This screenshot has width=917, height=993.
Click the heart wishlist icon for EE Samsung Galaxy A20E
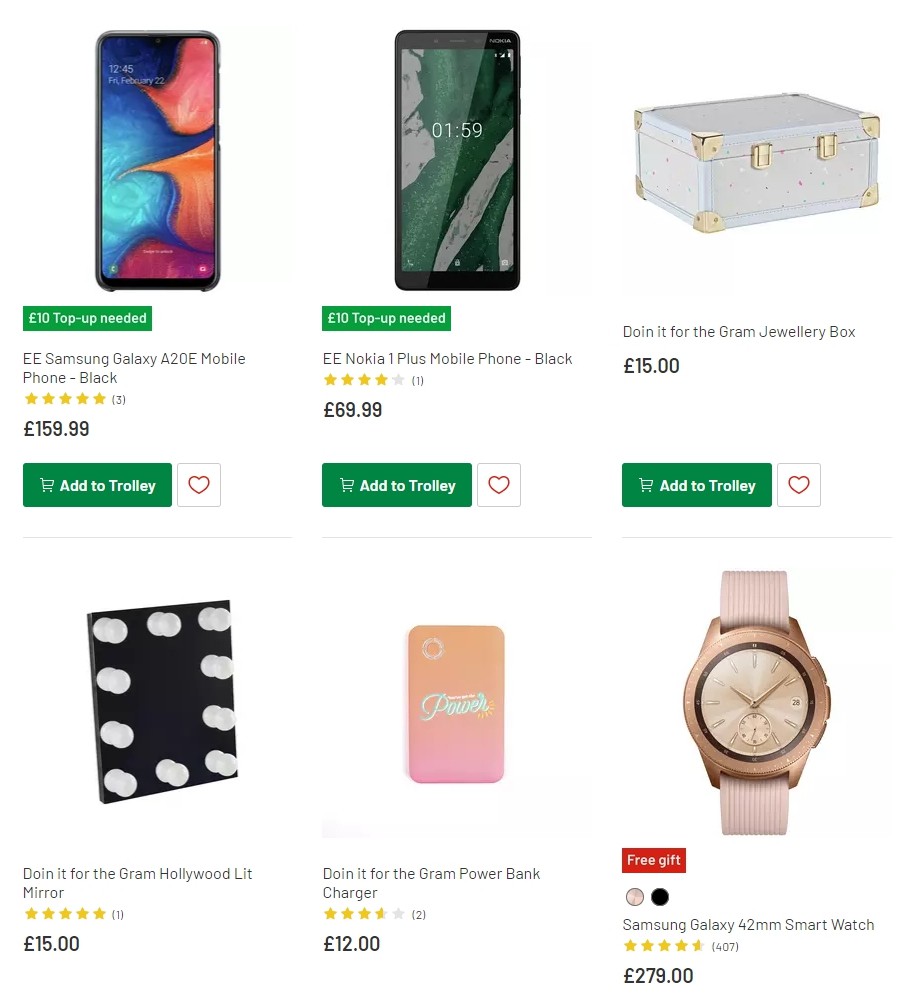pyautogui.click(x=198, y=485)
